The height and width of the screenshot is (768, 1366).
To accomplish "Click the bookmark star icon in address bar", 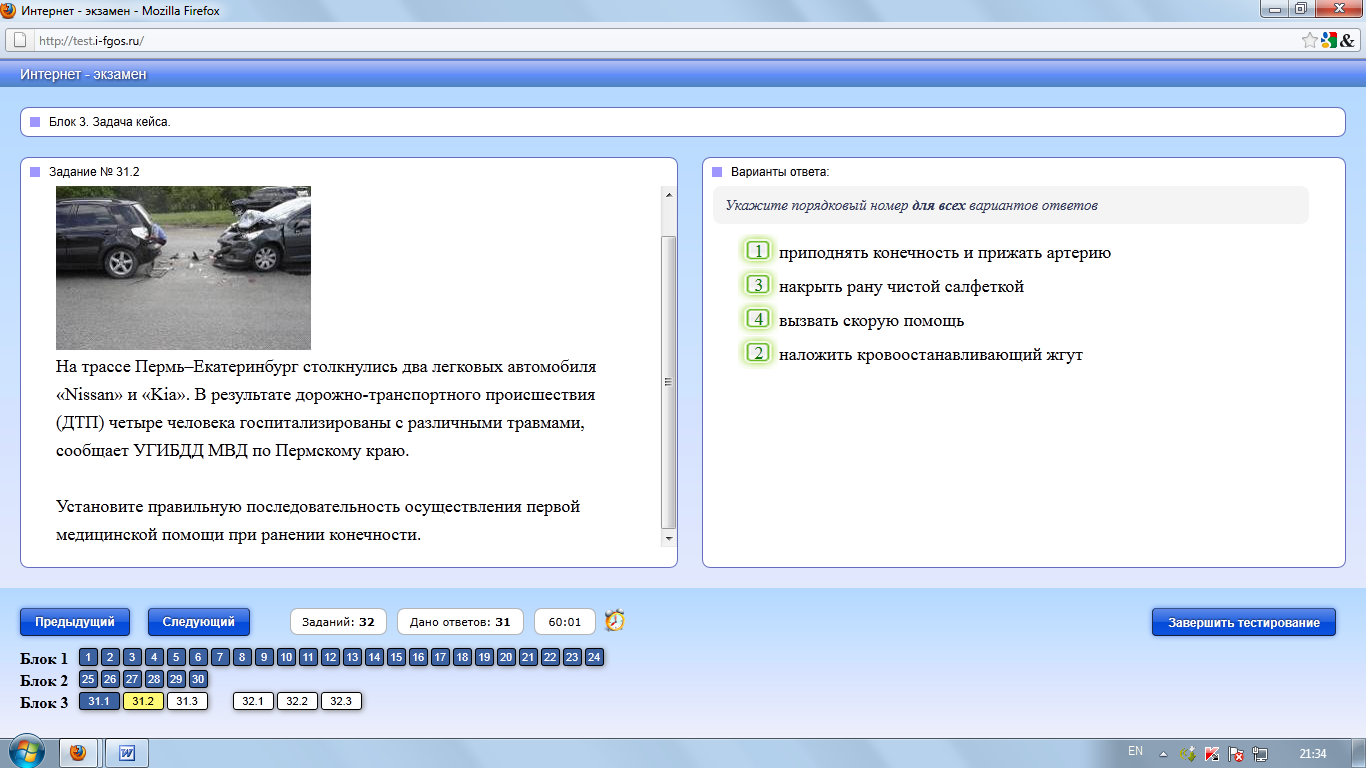I will click(x=1309, y=40).
